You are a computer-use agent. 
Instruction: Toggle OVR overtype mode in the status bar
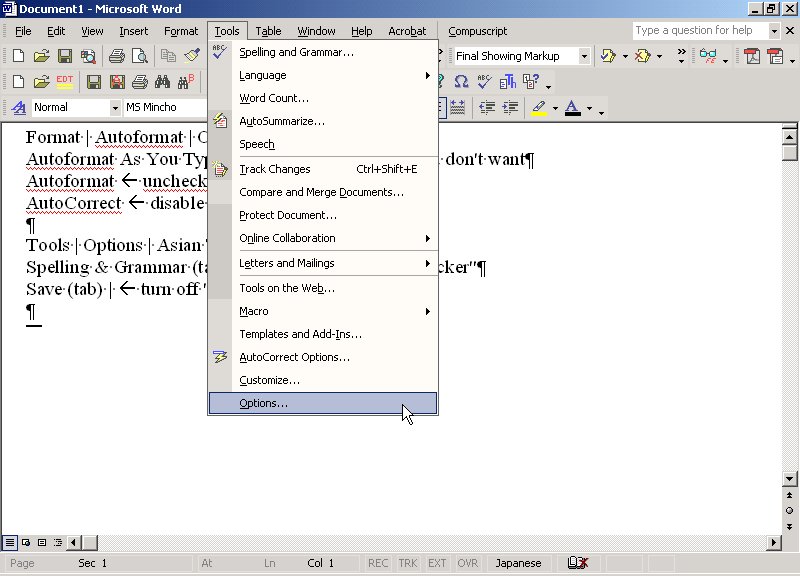coord(468,563)
